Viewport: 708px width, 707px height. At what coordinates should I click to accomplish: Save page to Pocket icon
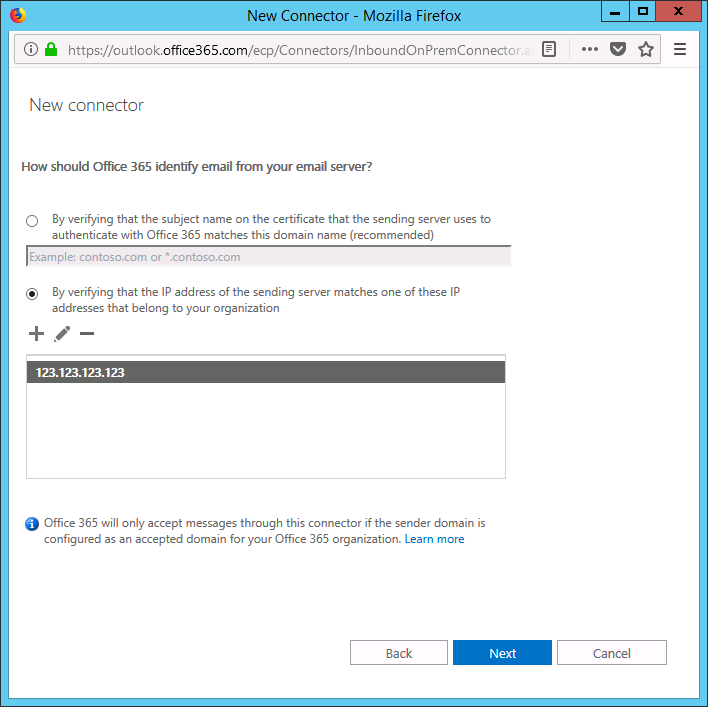[618, 49]
